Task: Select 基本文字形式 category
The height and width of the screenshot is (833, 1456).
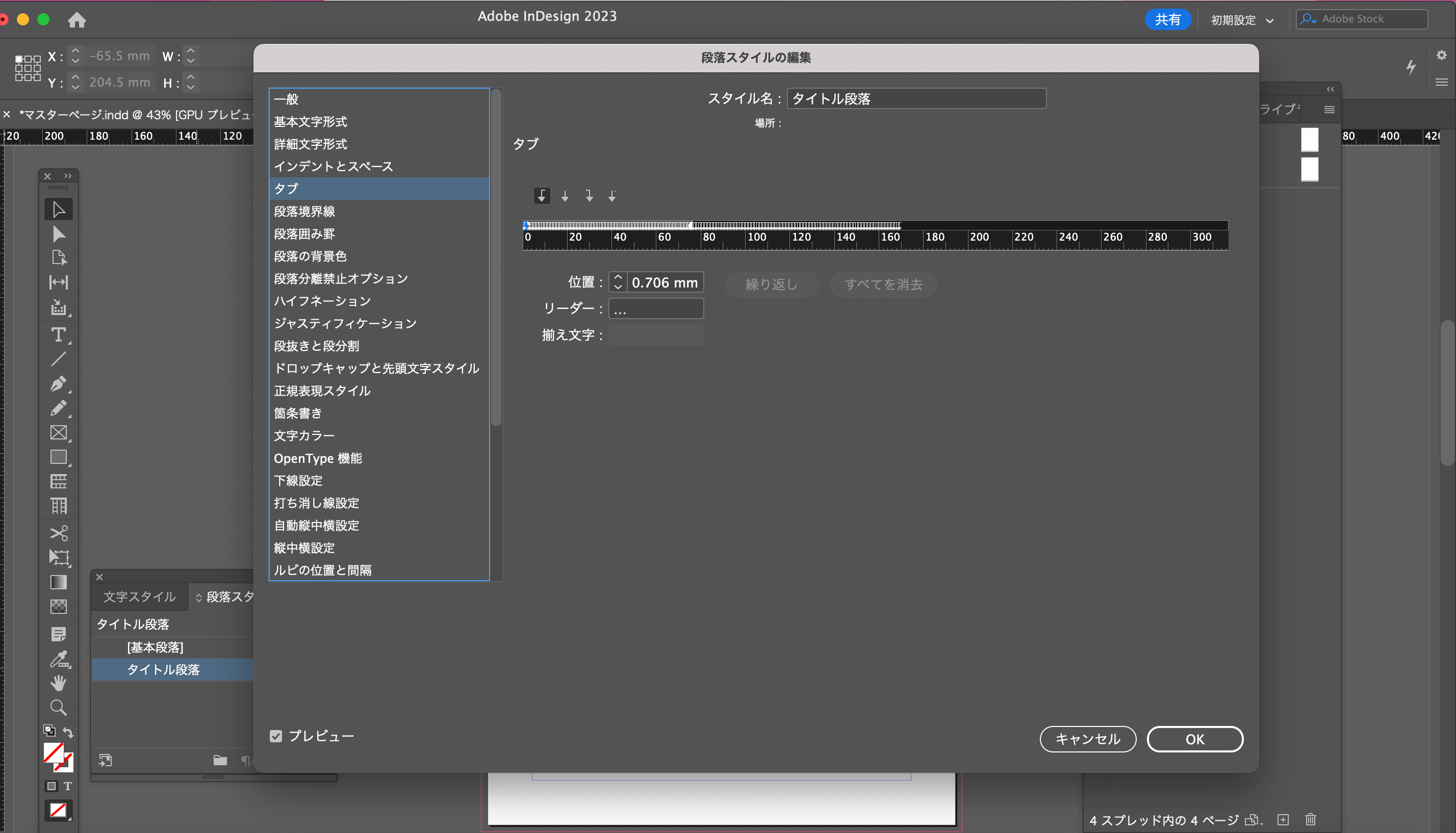Action: pos(379,122)
